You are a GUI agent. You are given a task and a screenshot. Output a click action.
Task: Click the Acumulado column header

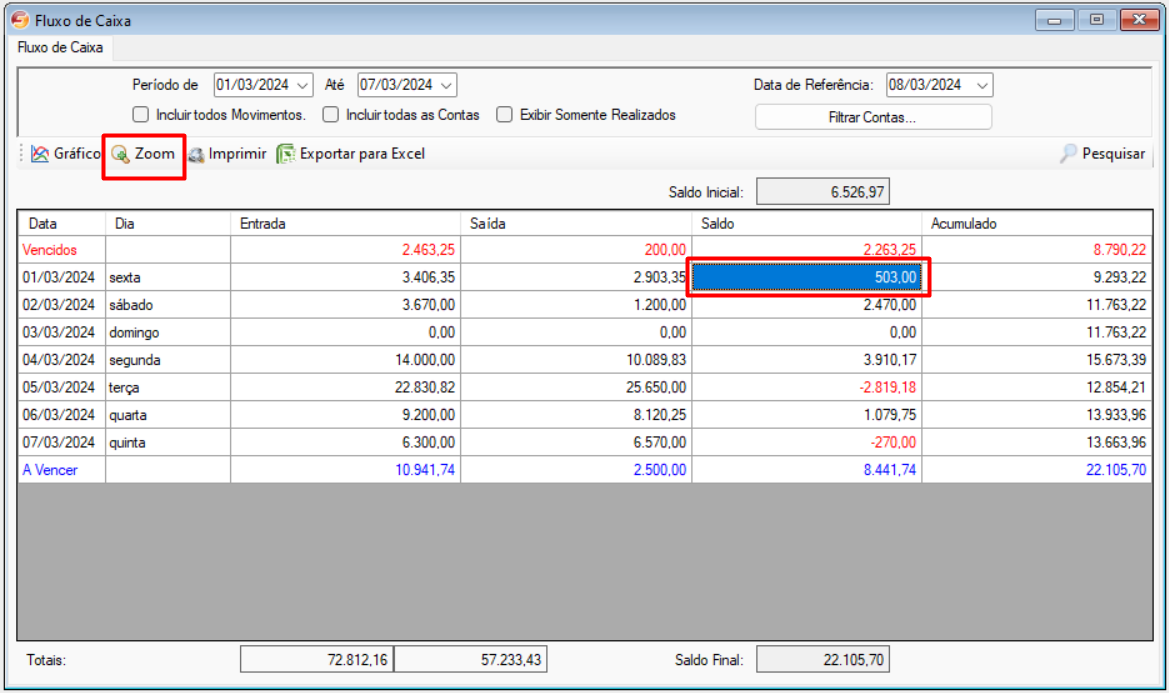(1037, 224)
